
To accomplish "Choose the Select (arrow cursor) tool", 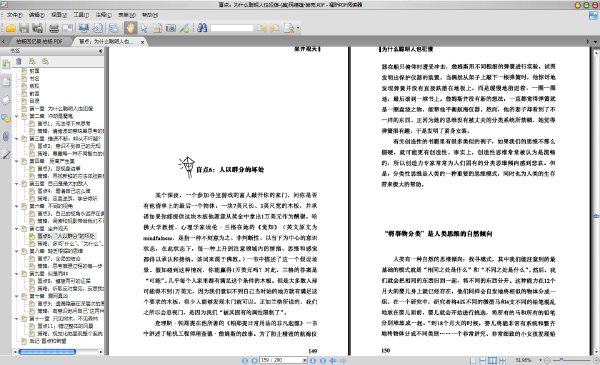I will point(144,28).
